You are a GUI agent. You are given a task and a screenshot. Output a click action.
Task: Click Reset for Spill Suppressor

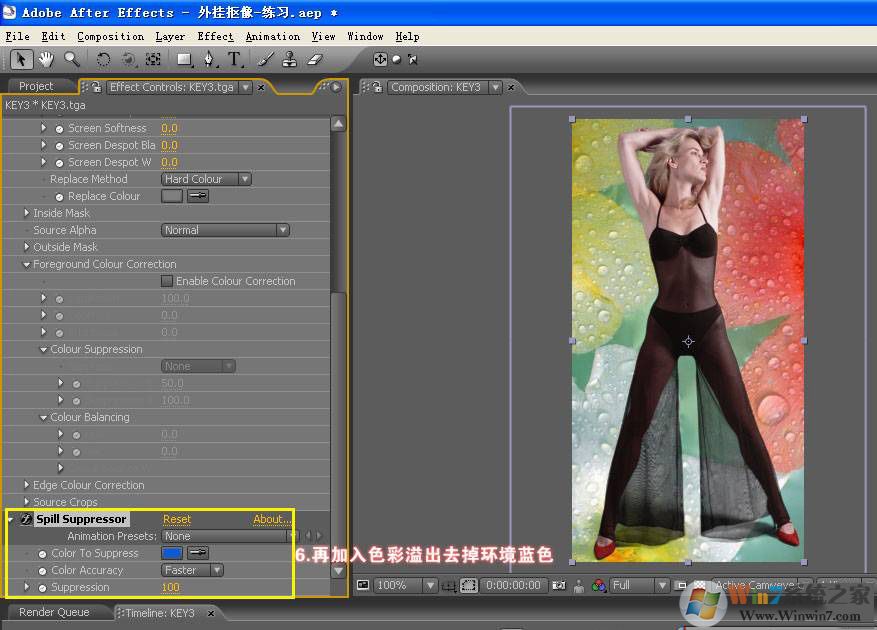point(177,519)
